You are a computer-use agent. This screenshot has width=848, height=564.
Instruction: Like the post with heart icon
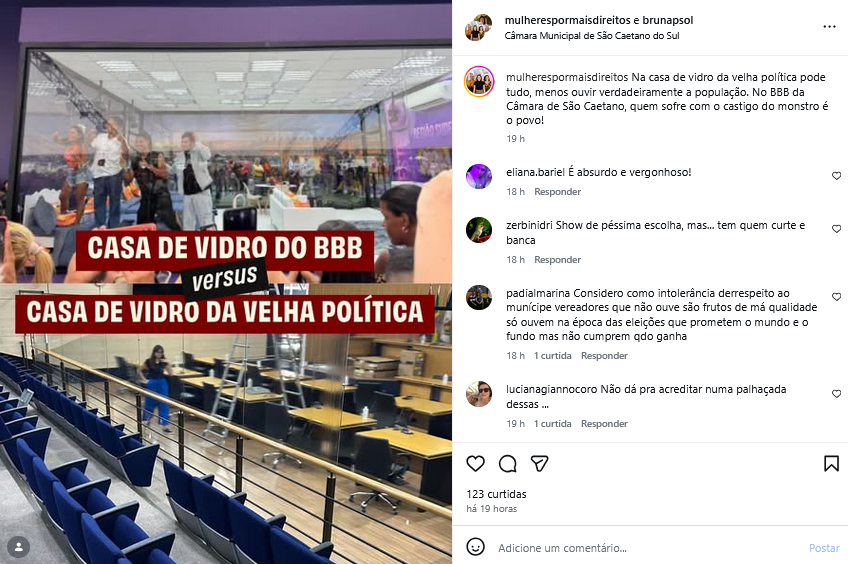pyautogui.click(x=475, y=463)
